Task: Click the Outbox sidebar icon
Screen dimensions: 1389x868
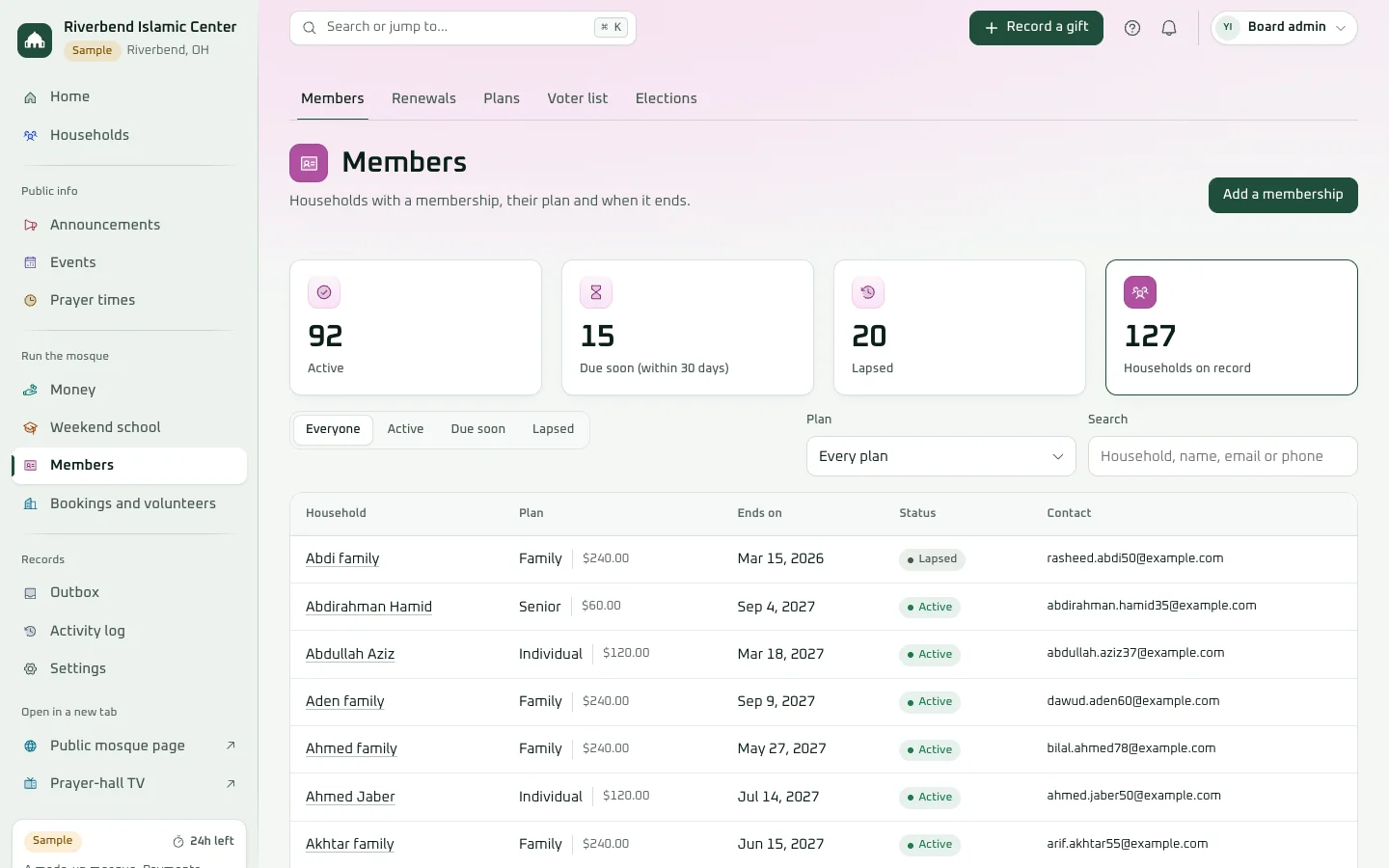Action: 31,593
